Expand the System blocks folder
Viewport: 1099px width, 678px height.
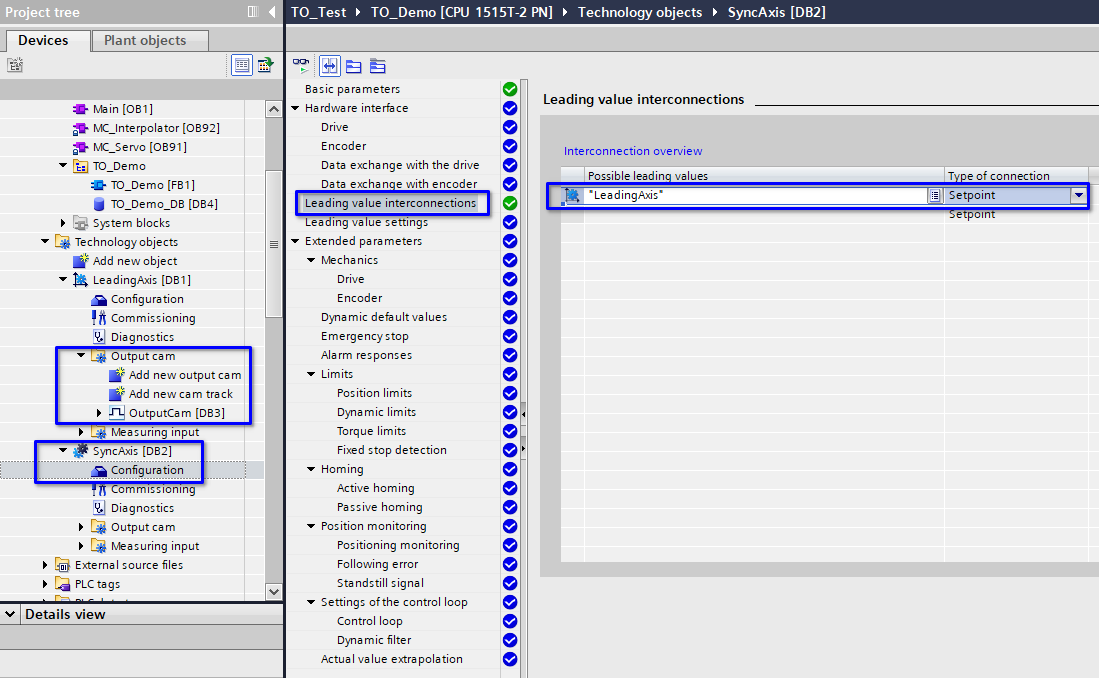tap(64, 223)
